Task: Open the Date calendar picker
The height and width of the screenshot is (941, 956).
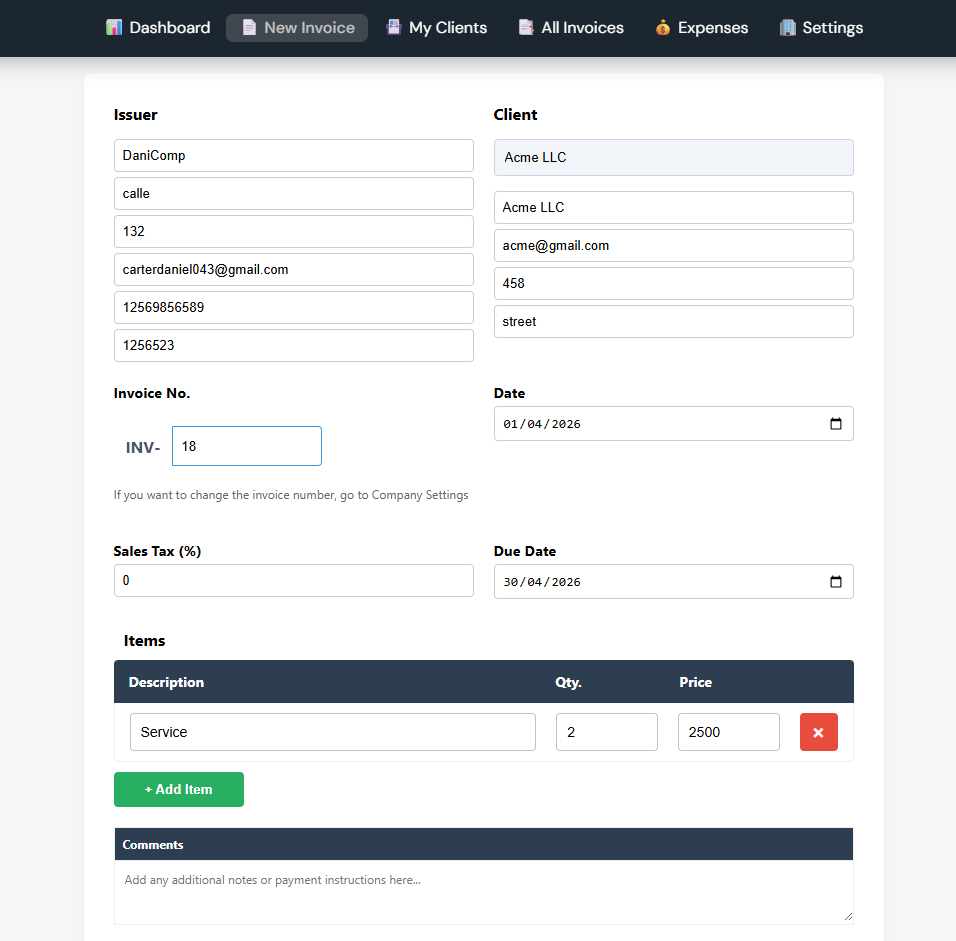Action: (x=836, y=423)
